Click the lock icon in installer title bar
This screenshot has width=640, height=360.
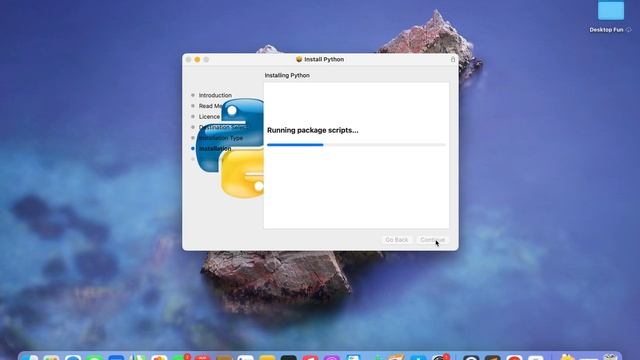(x=453, y=60)
